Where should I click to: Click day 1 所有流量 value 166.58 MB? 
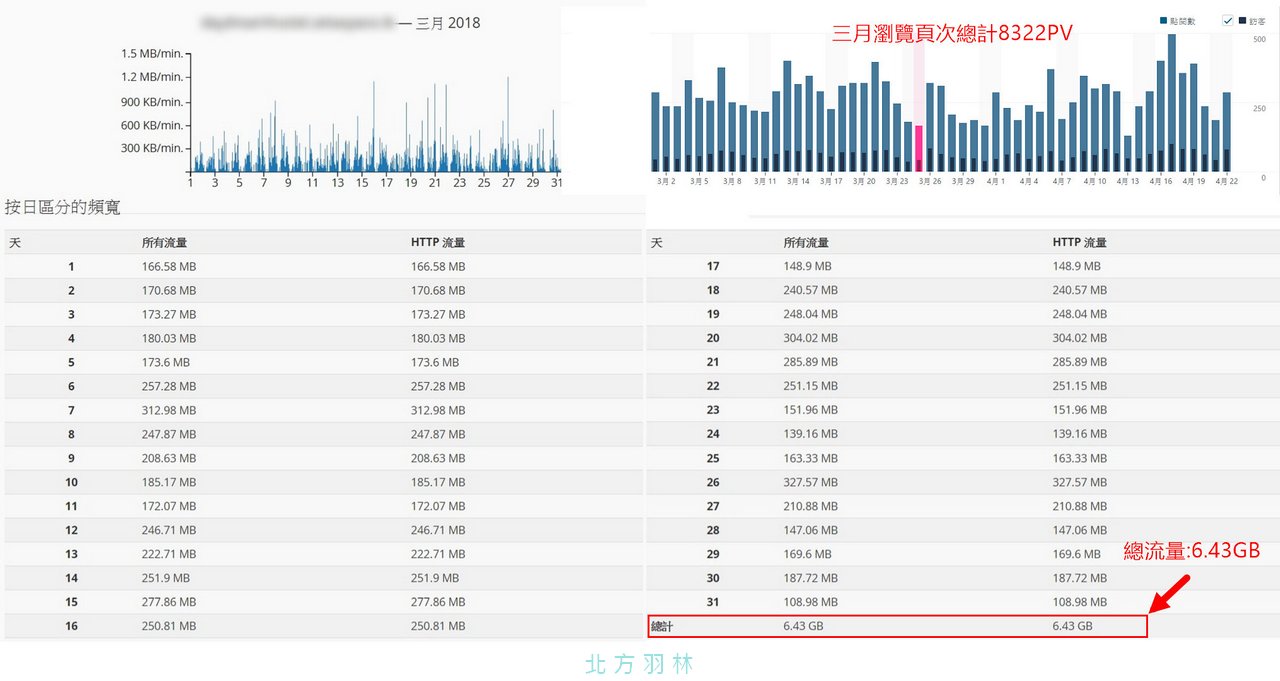[x=169, y=266]
